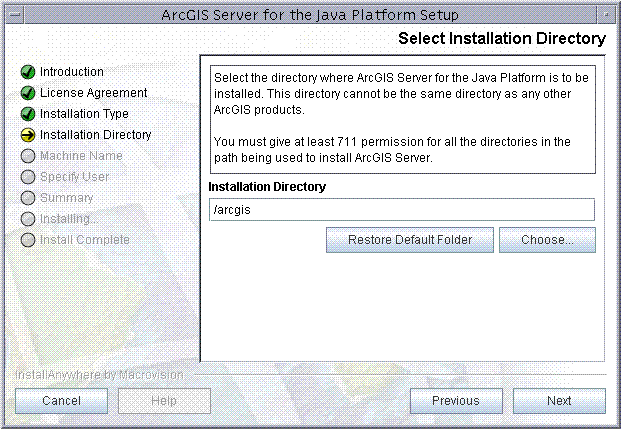Image resolution: width=621 pixels, height=429 pixels.
Task: Click the instruction text about 711 permission
Action: point(392,150)
